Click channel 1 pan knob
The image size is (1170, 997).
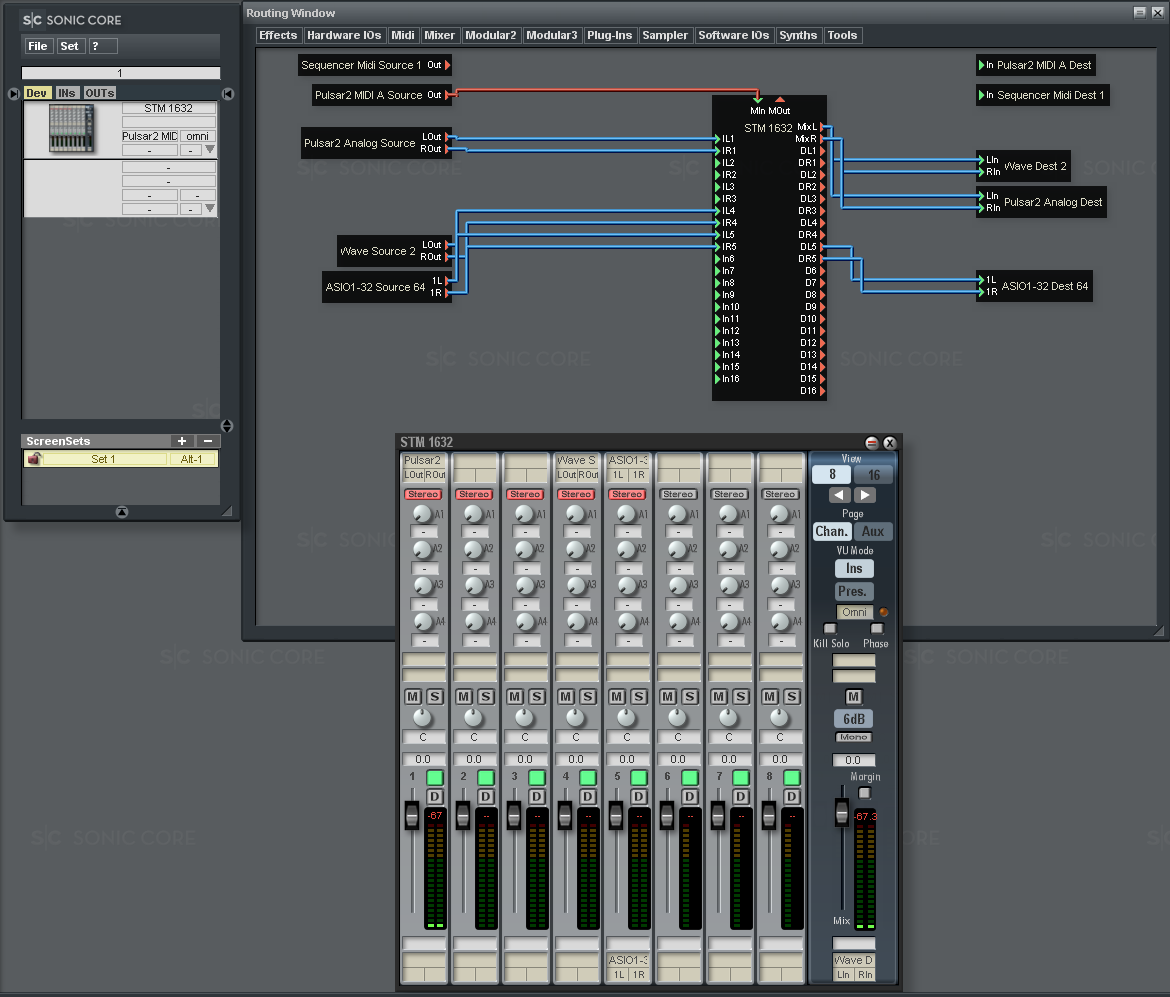pyautogui.click(x=422, y=717)
